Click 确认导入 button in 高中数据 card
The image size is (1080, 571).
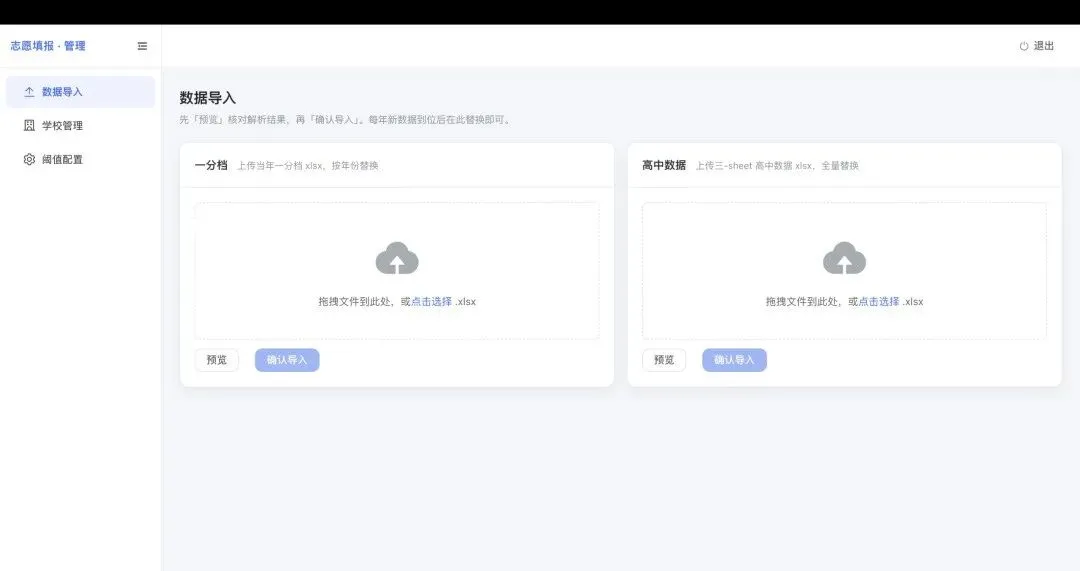tap(734, 360)
